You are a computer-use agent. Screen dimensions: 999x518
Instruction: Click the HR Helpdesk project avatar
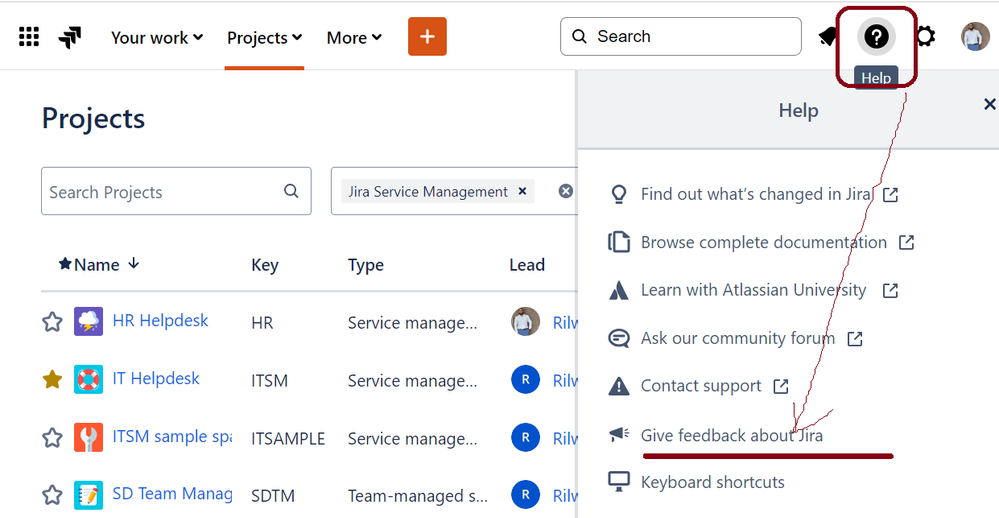click(x=88, y=322)
